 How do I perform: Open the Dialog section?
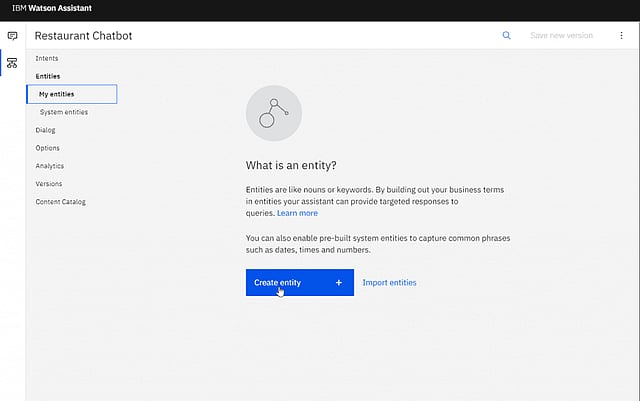tap(46, 130)
